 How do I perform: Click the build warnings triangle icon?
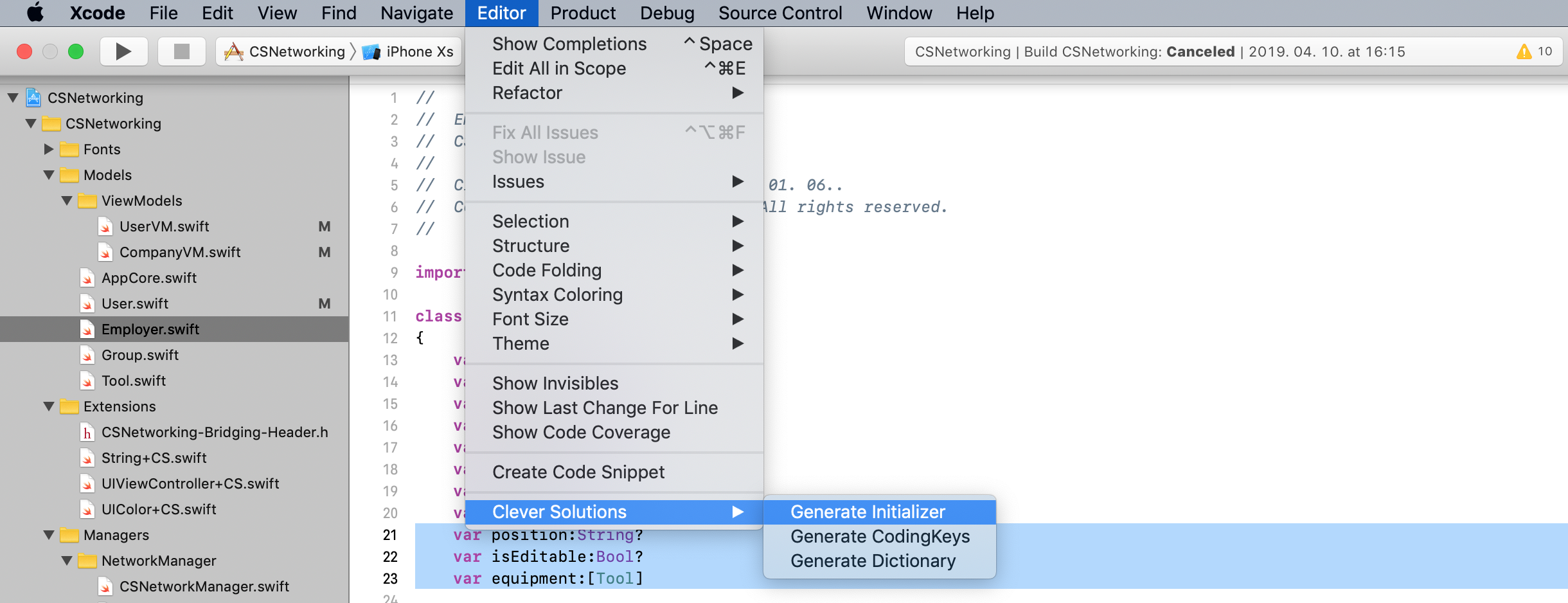coord(1524,51)
